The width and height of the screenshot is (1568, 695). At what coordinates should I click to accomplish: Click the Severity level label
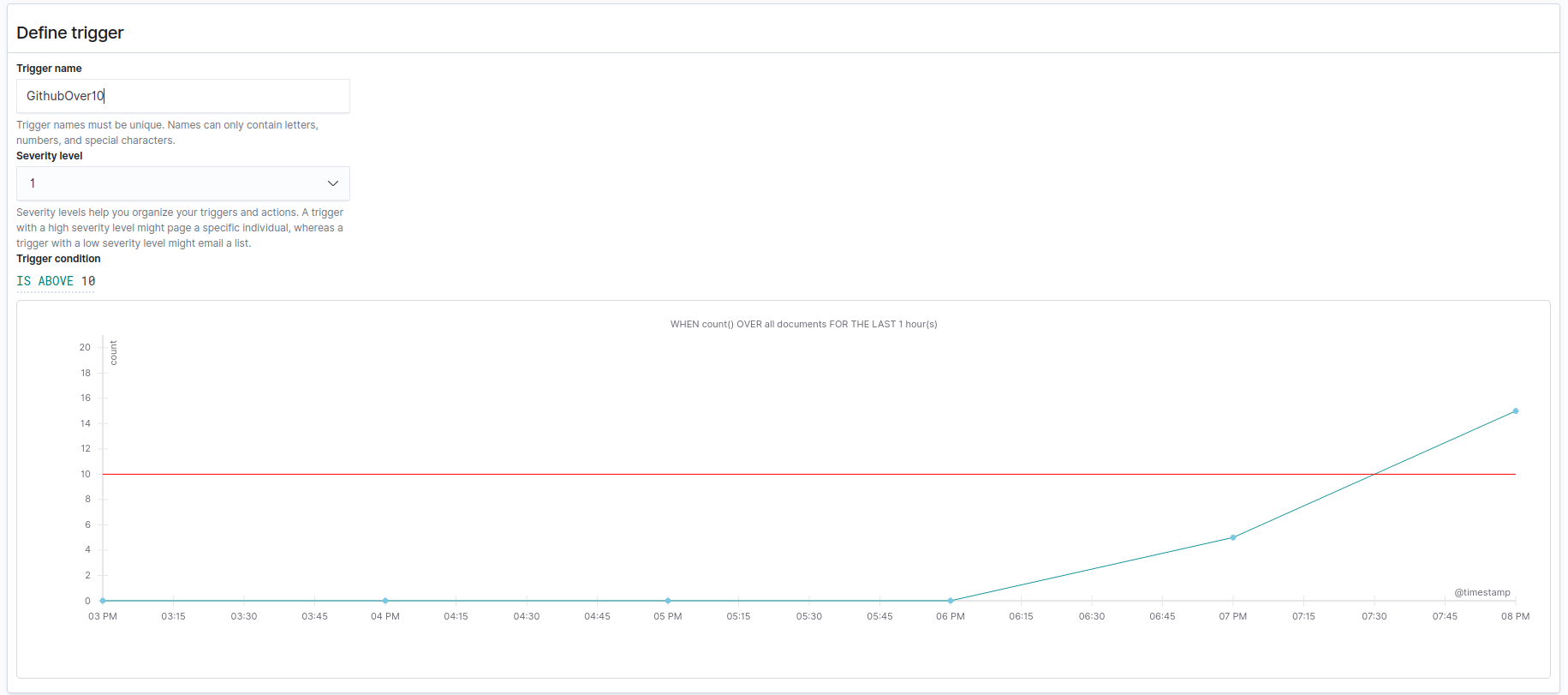pyautogui.click(x=50, y=156)
